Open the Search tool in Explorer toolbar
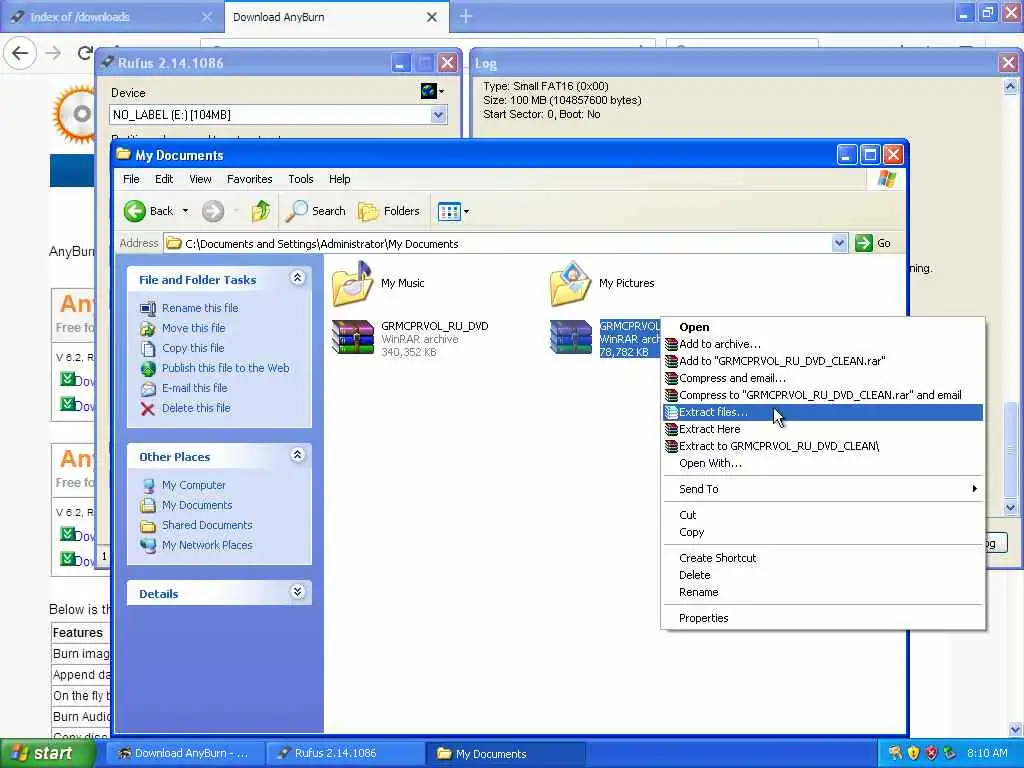 coord(315,211)
